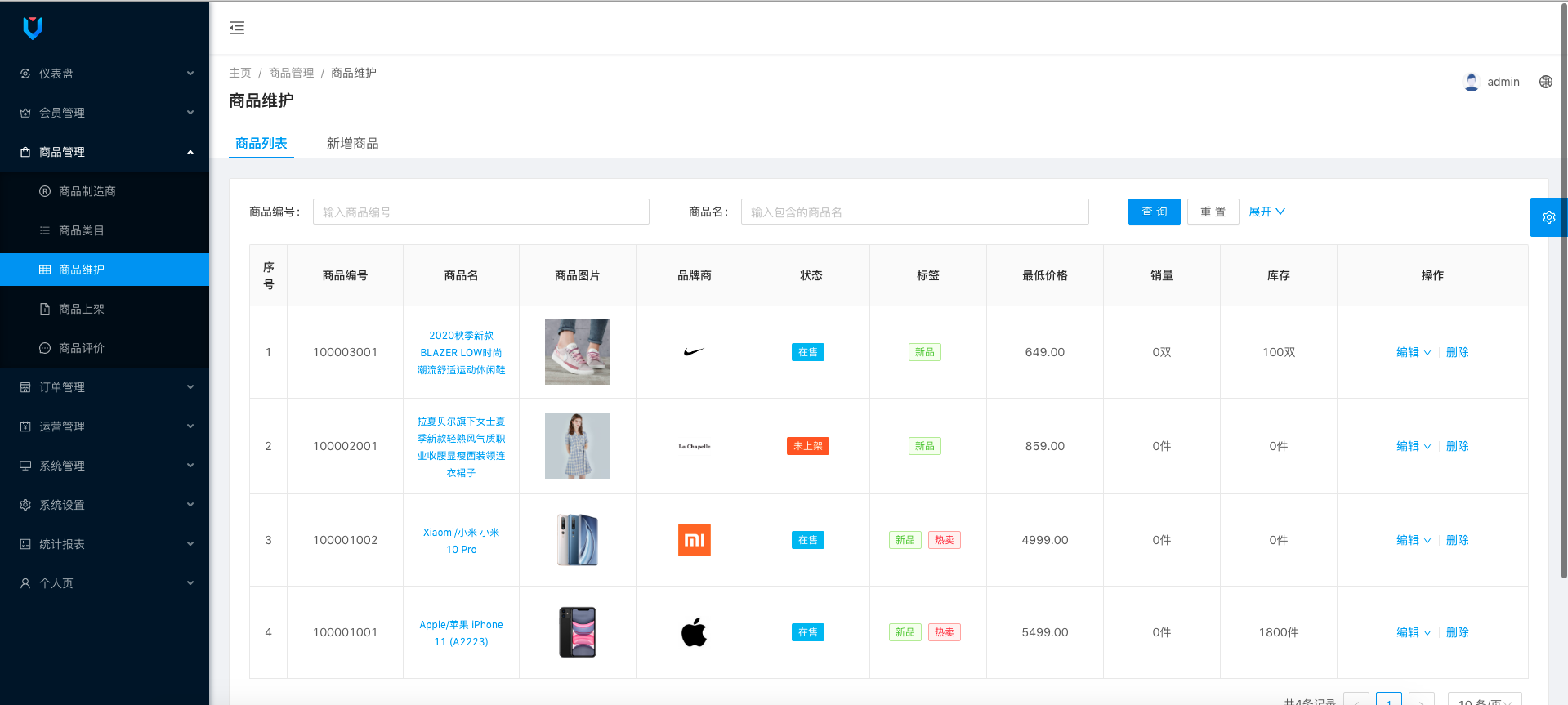The height and width of the screenshot is (705, 1568).
Task: Open 商品制造商 in the sidebar
Action: coord(105,191)
